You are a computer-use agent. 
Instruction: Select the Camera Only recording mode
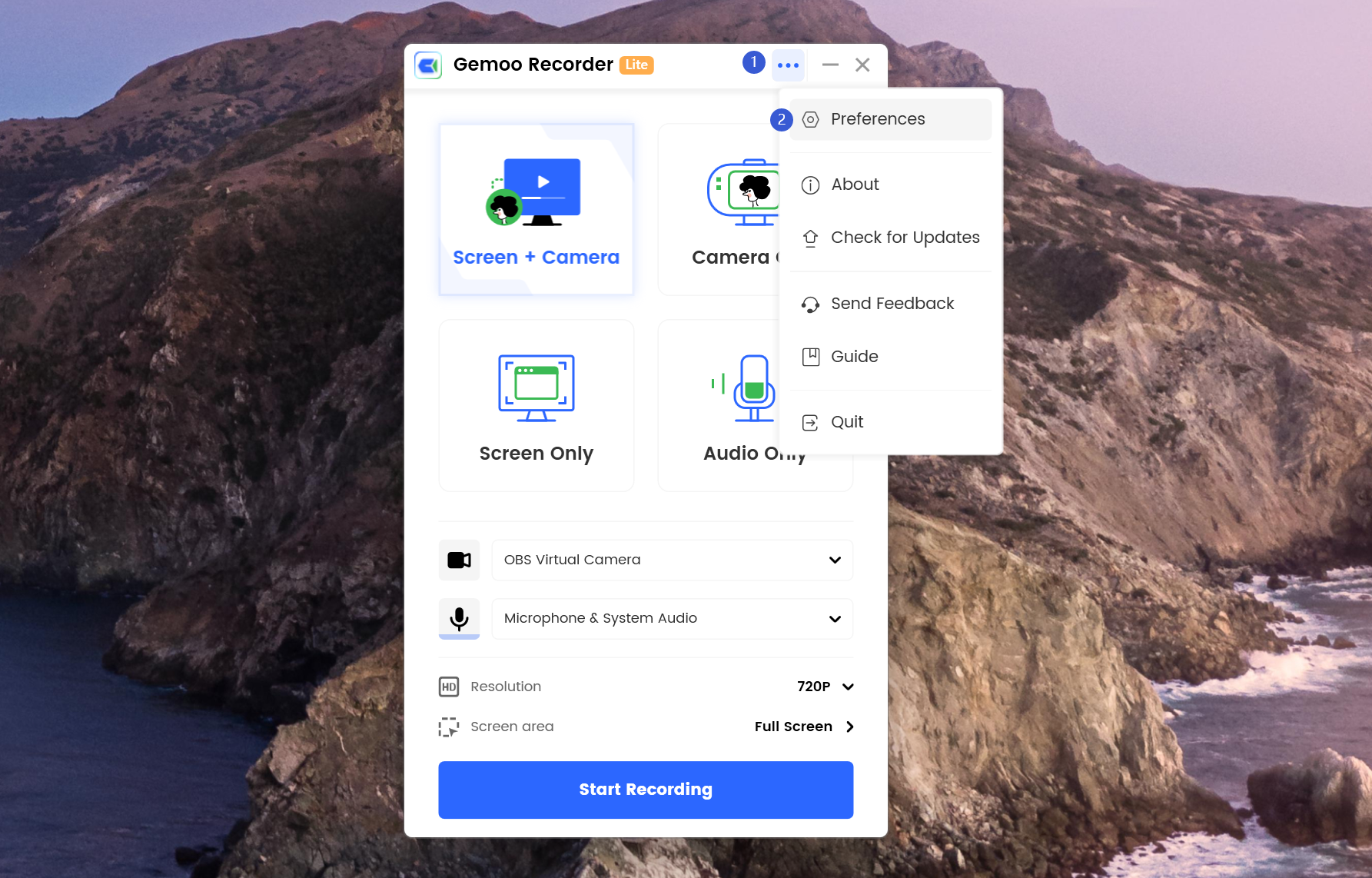click(719, 209)
